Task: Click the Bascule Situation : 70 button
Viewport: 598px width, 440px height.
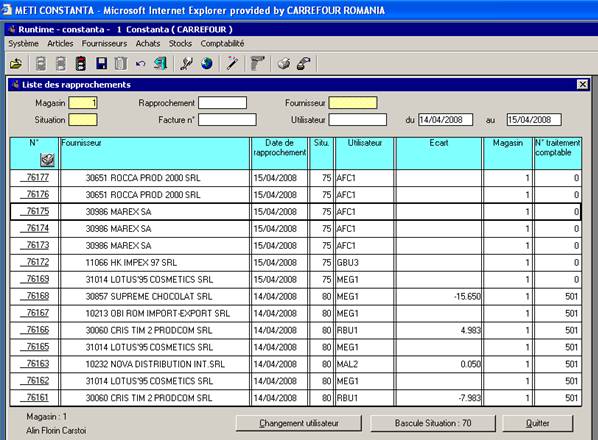Action: [x=433, y=423]
